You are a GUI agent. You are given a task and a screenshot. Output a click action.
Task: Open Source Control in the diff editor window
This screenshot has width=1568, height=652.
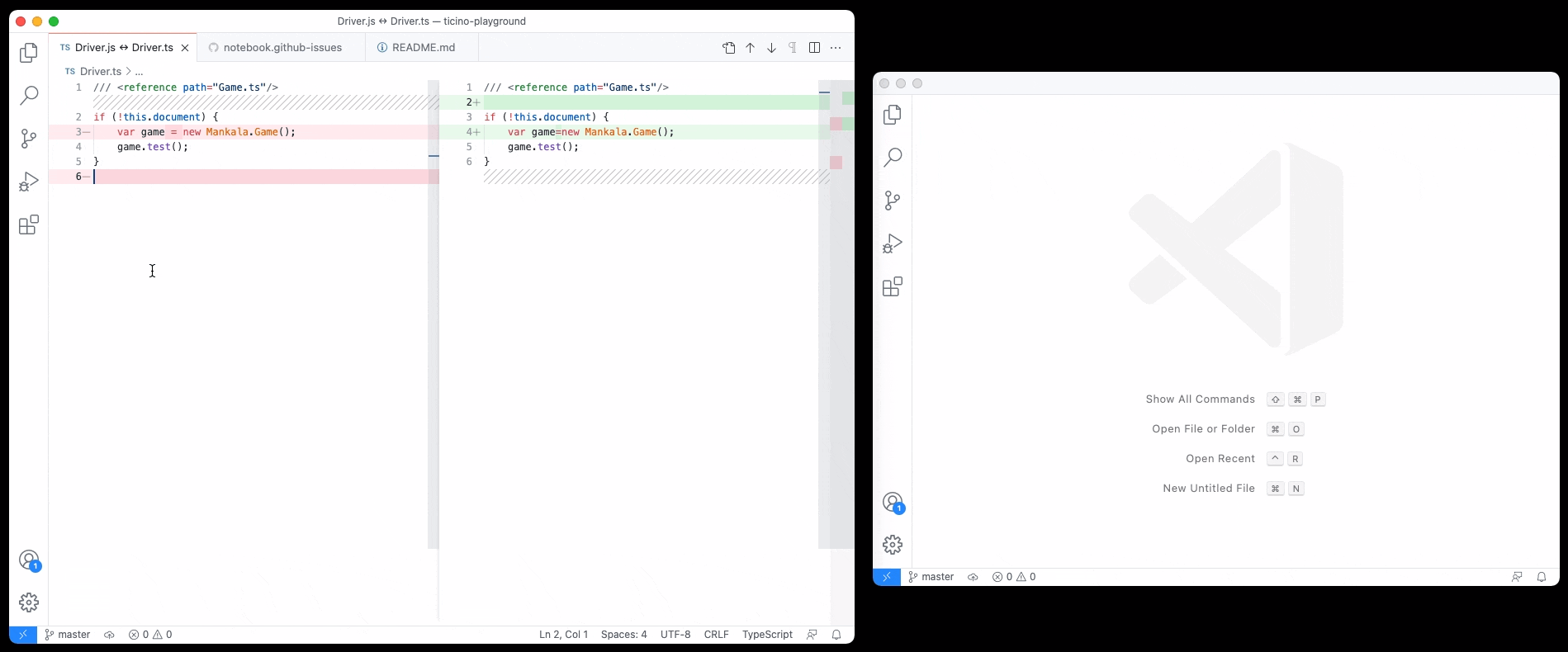(29, 139)
